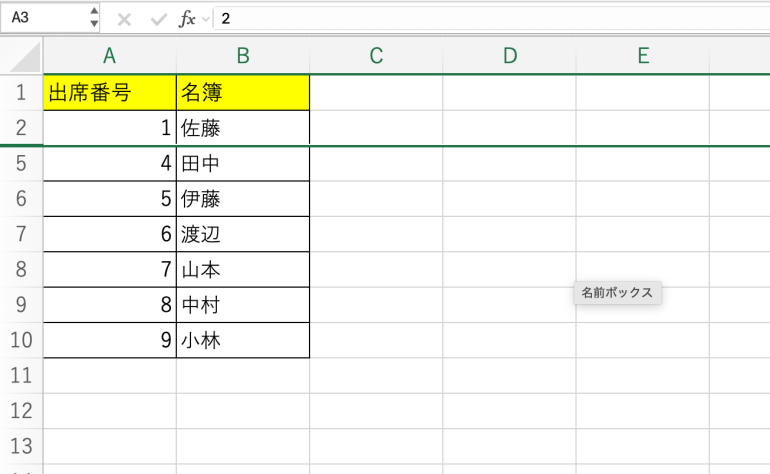The width and height of the screenshot is (770, 474).
Task: Select column E header
Action: coord(642,56)
